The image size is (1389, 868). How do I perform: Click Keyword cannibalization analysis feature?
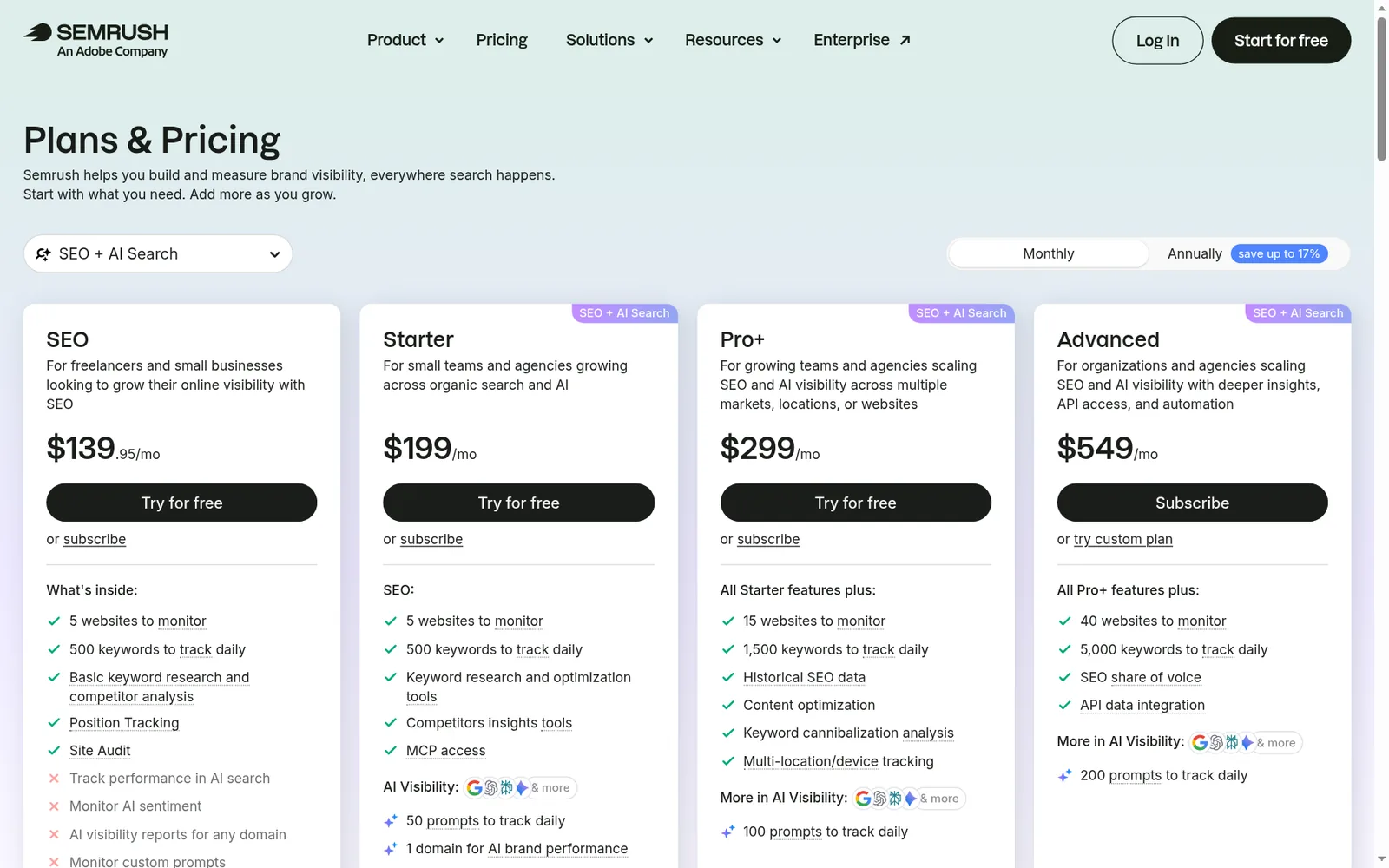coord(848,733)
